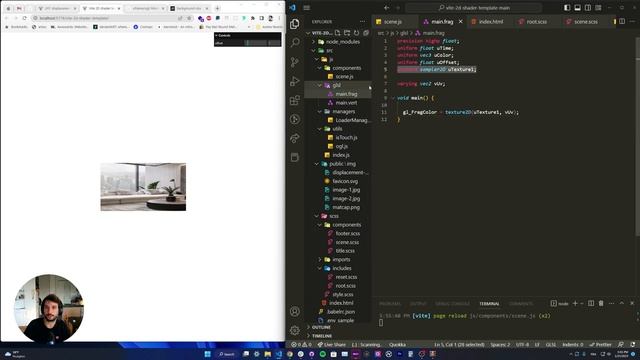Split the editor to the right
Viewport: 640px width, 360px height.
point(622,22)
